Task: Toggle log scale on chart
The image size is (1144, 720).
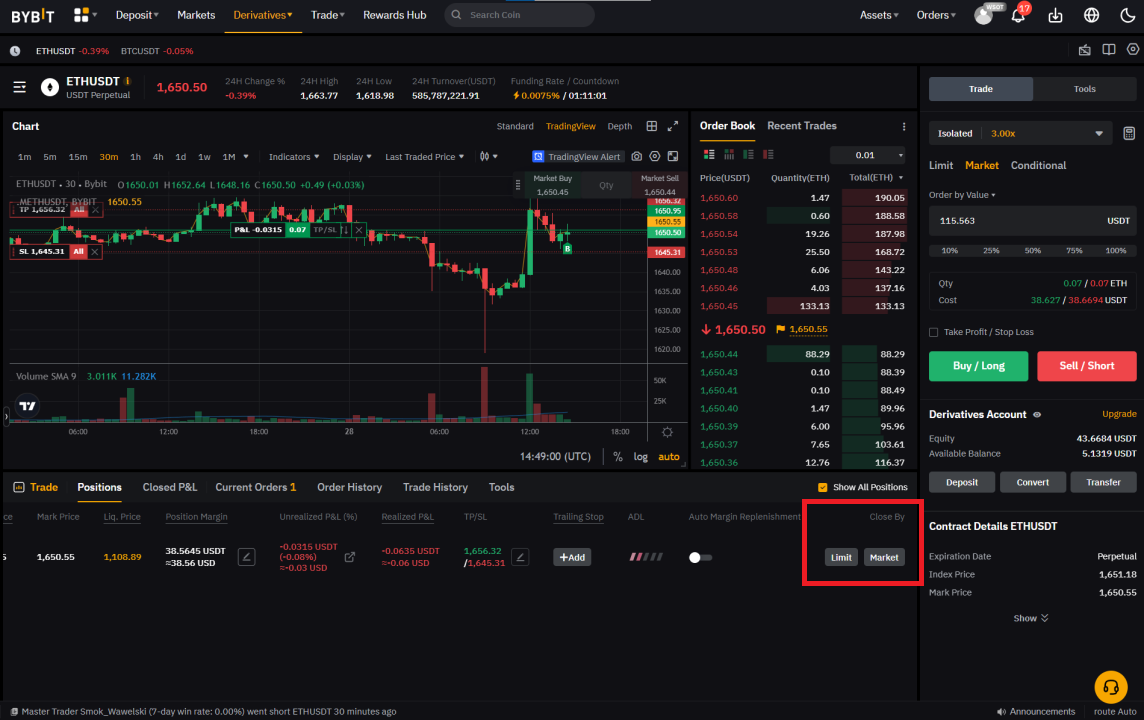Action: click(640, 457)
